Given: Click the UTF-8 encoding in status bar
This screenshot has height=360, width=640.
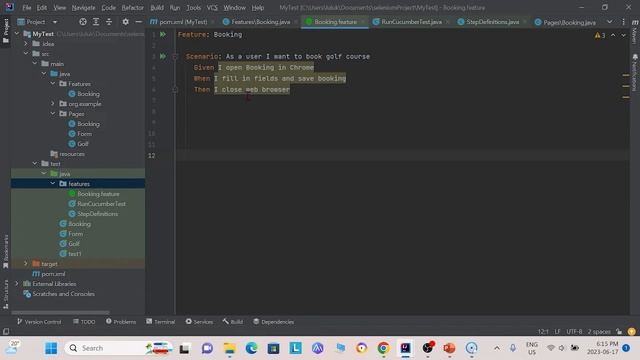Looking at the screenshot, I should tap(574, 331).
